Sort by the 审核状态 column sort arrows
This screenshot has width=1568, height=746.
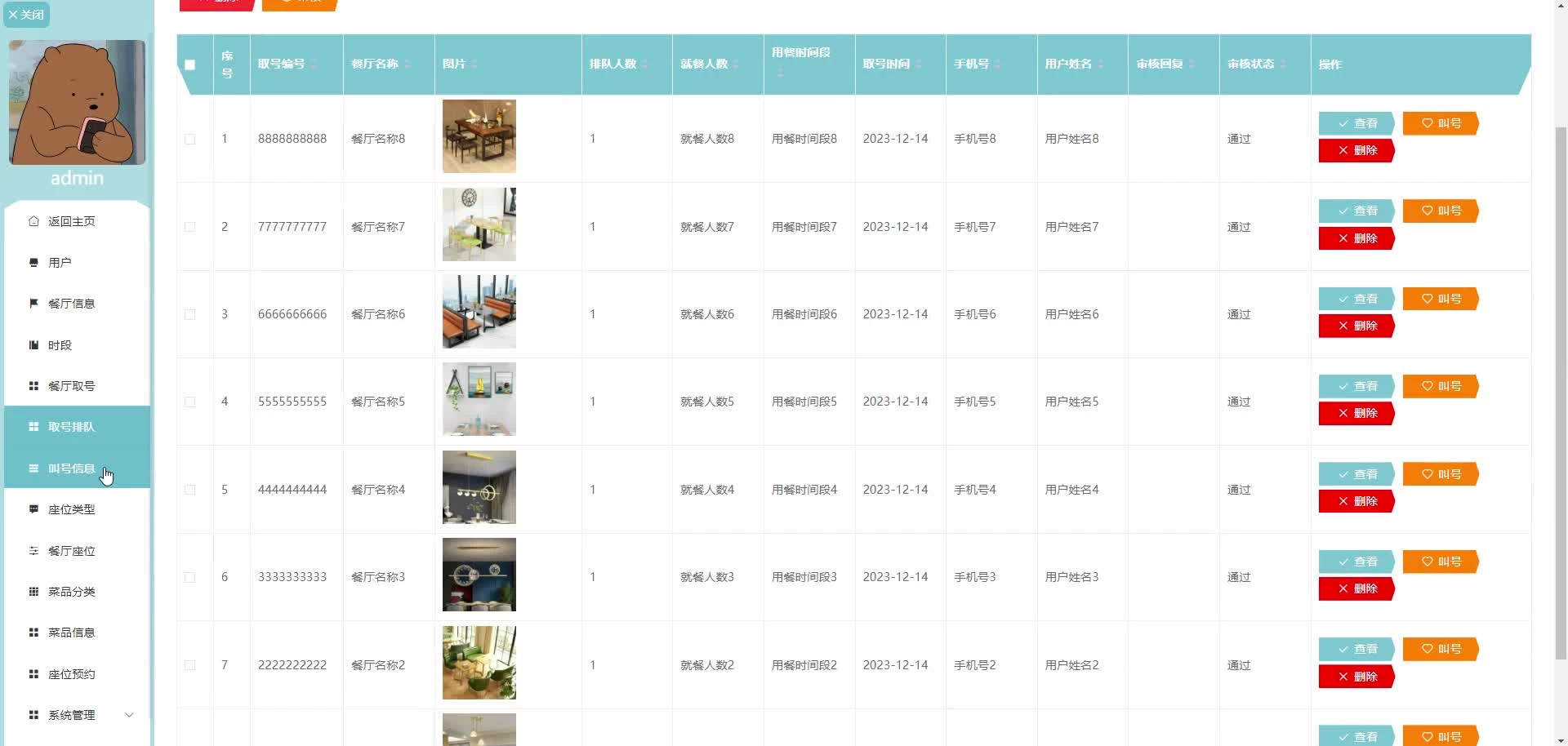point(1283,64)
